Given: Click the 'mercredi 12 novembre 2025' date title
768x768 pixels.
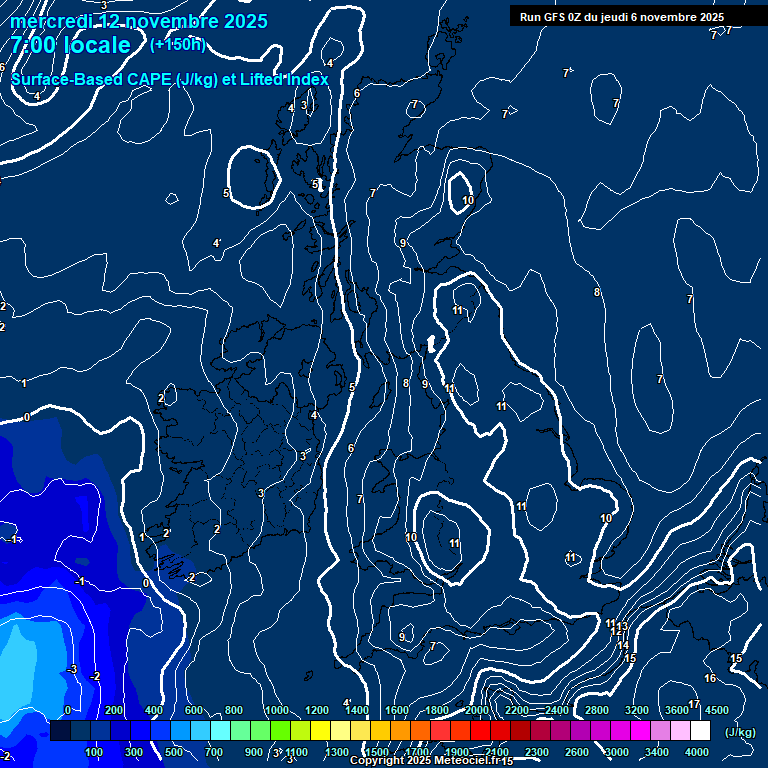Looking at the screenshot, I should tap(139, 21).
